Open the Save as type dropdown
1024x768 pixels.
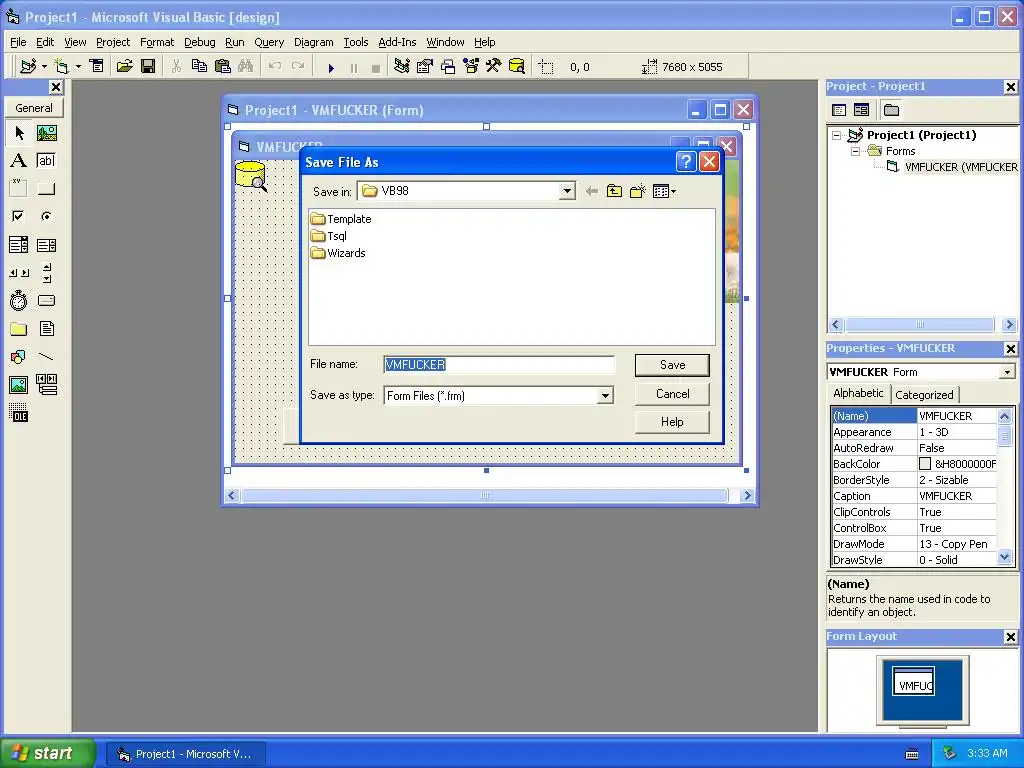pos(605,396)
